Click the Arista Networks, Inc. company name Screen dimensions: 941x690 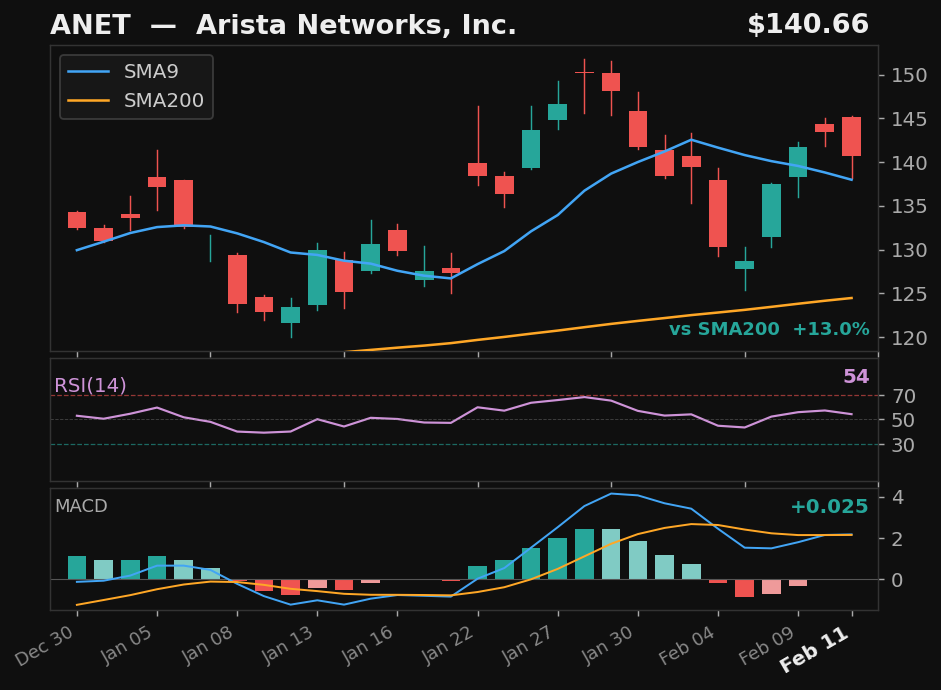point(356,25)
